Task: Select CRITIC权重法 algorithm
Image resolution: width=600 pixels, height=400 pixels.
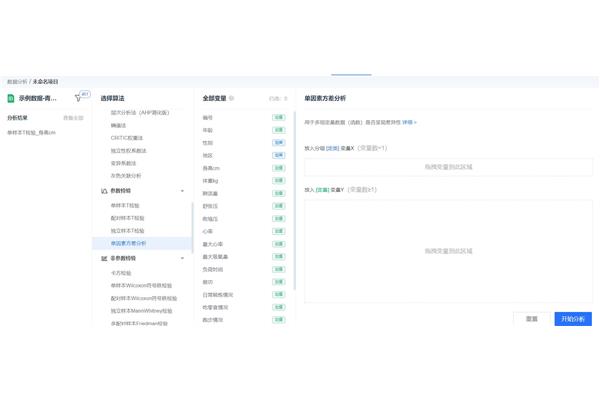Action: (127, 138)
